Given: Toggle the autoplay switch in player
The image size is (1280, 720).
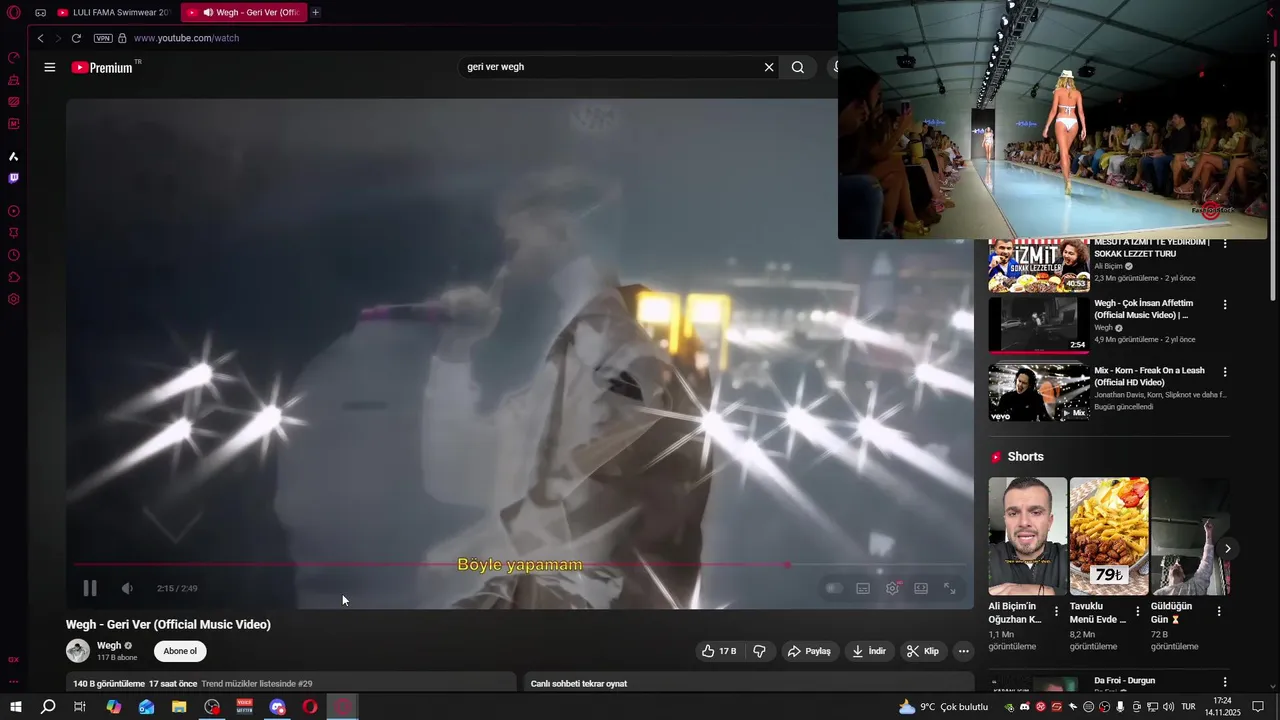Looking at the screenshot, I should (x=834, y=588).
